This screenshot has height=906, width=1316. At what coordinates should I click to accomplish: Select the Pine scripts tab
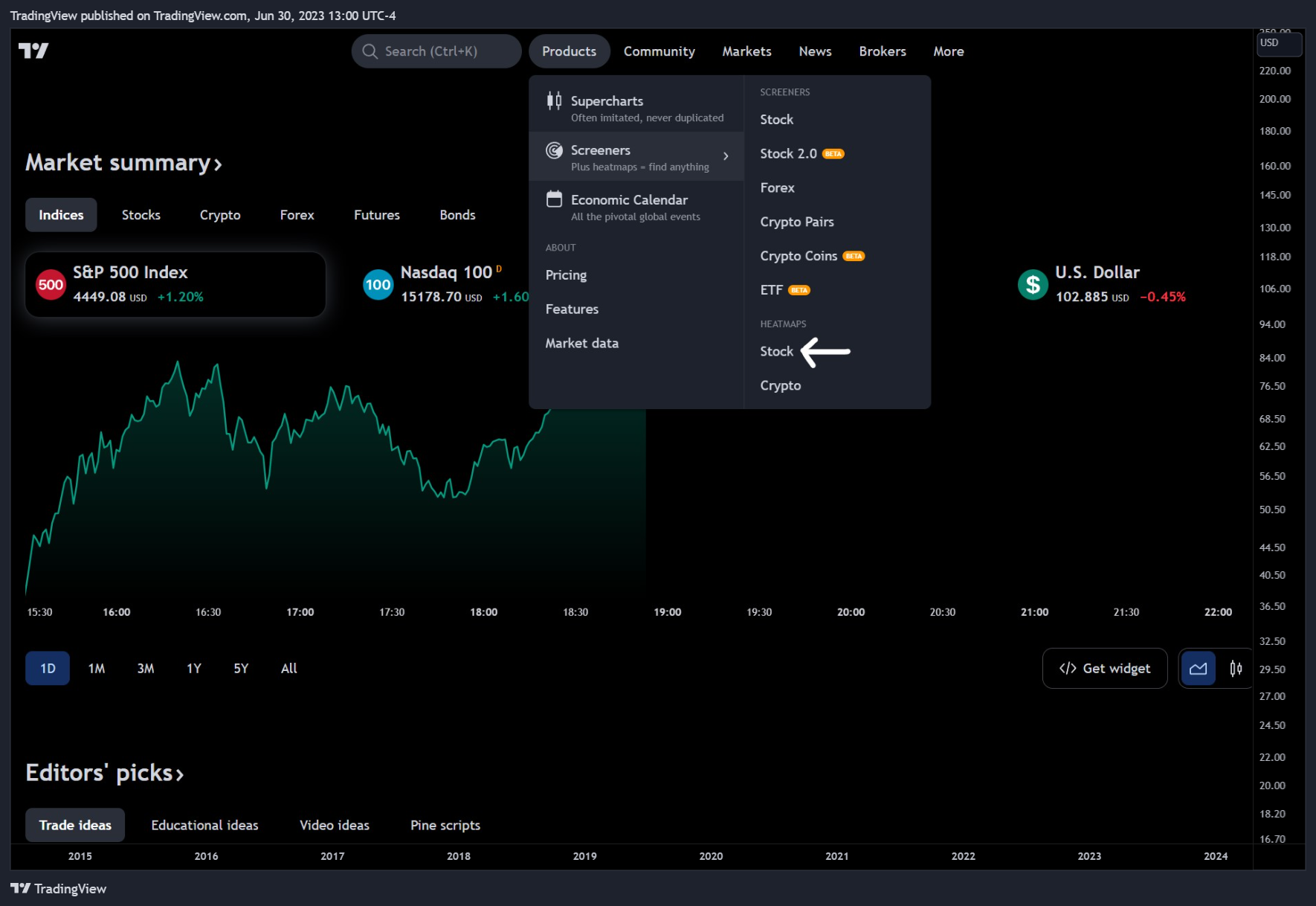click(x=445, y=825)
